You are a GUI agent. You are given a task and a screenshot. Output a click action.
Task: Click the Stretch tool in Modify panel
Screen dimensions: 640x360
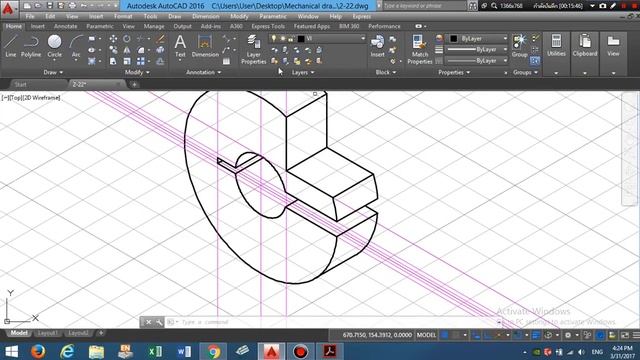113,61
